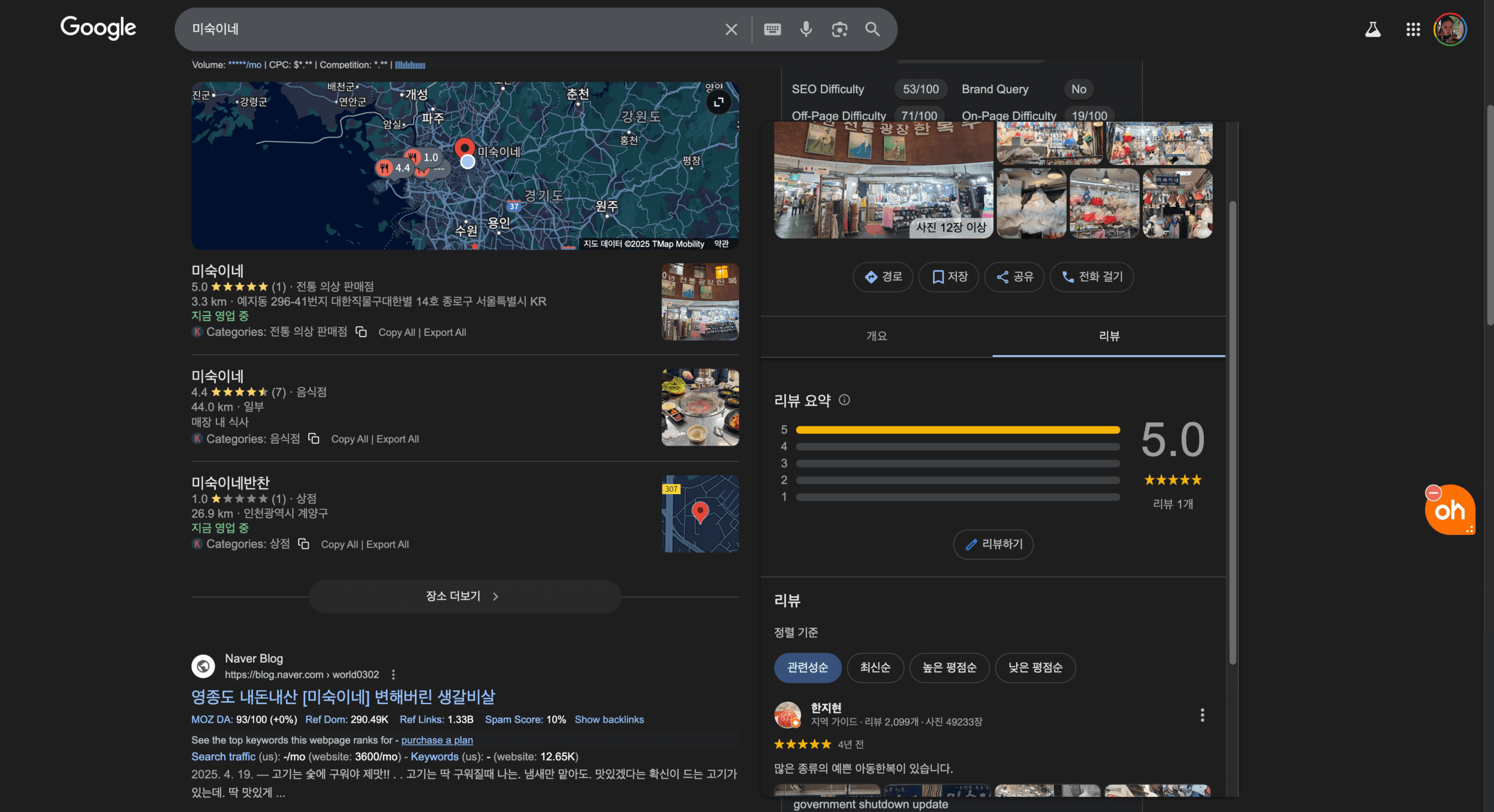Open Search Labs flask icon

[x=1373, y=29]
